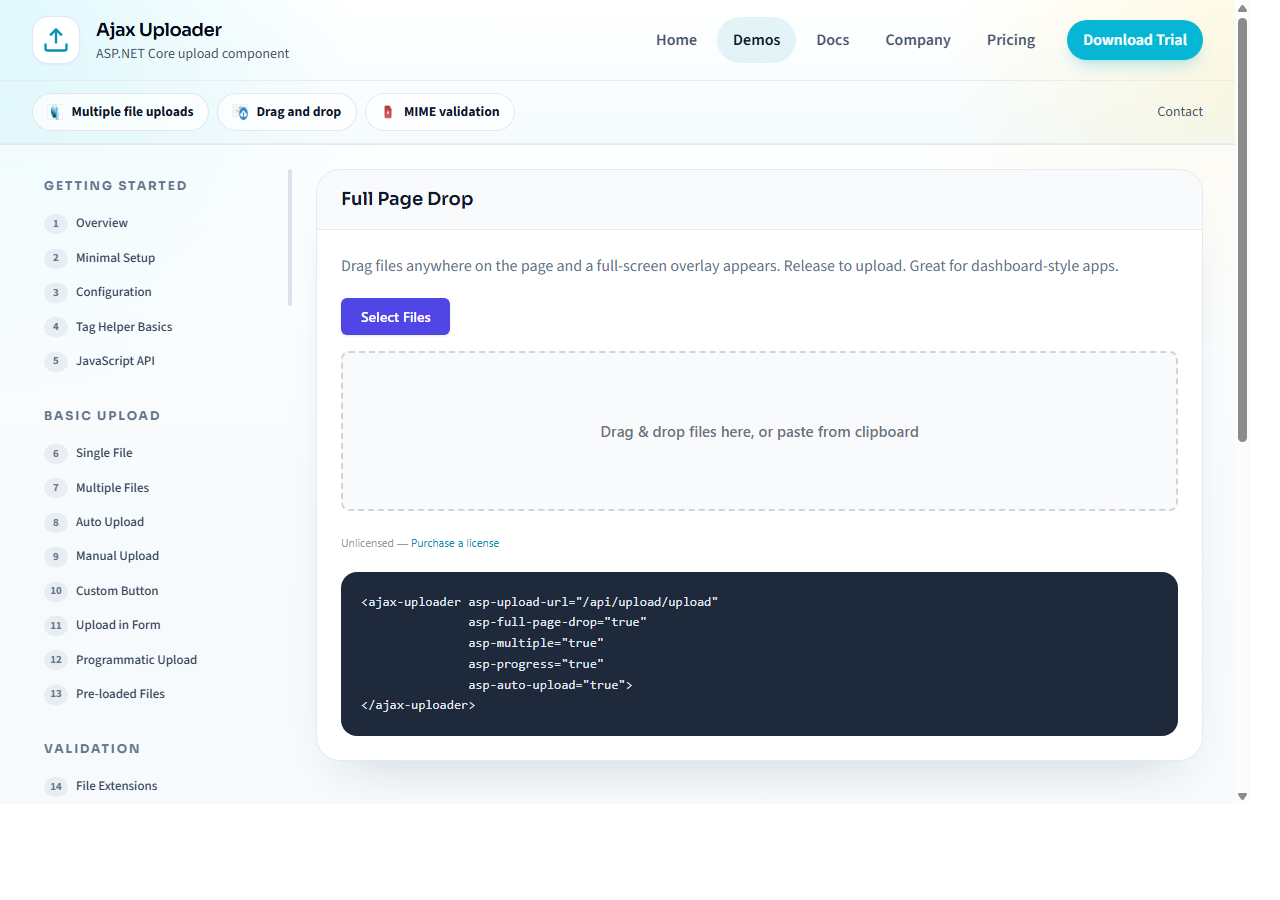1280x900 pixels.
Task: Select the Demos nav tab
Action: tap(756, 40)
